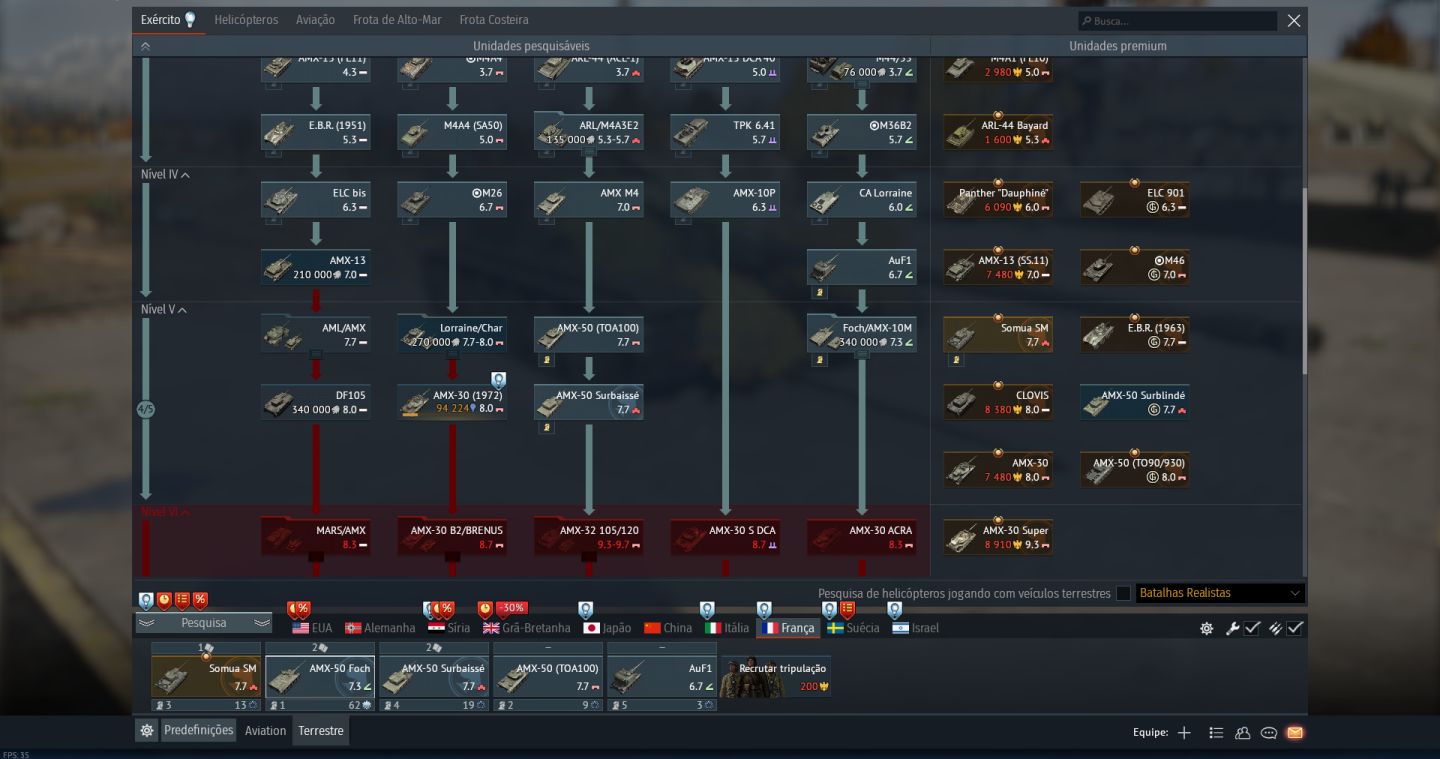Collapse Nível IV rank section
The image size is (1440, 759).
[x=165, y=175]
